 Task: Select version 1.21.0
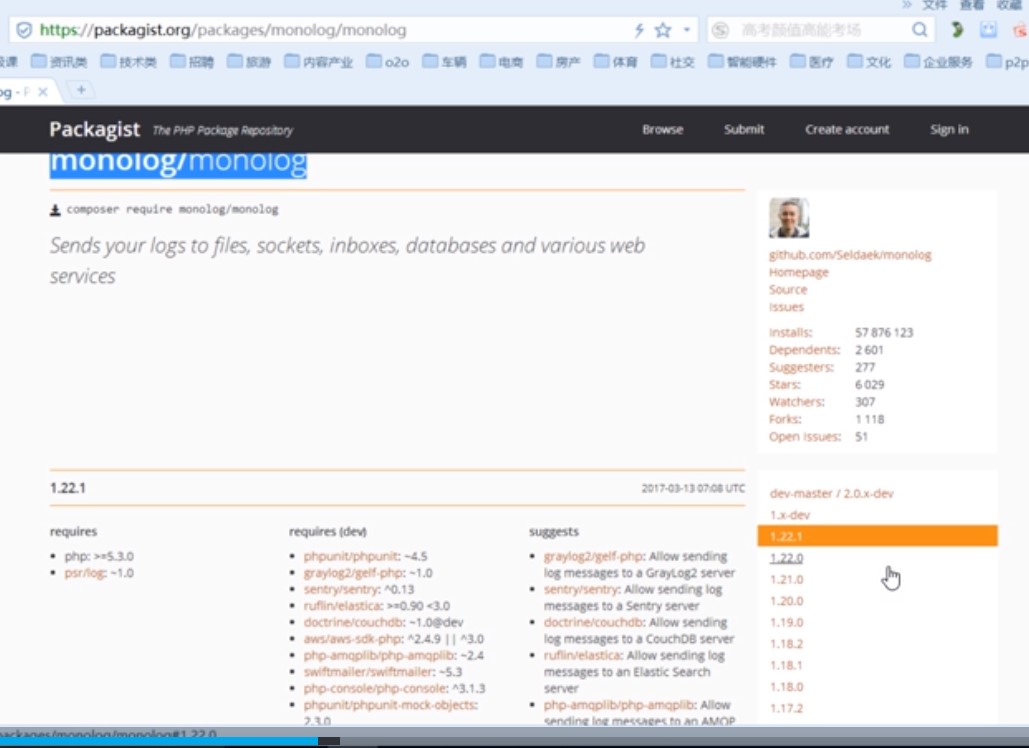click(786, 579)
